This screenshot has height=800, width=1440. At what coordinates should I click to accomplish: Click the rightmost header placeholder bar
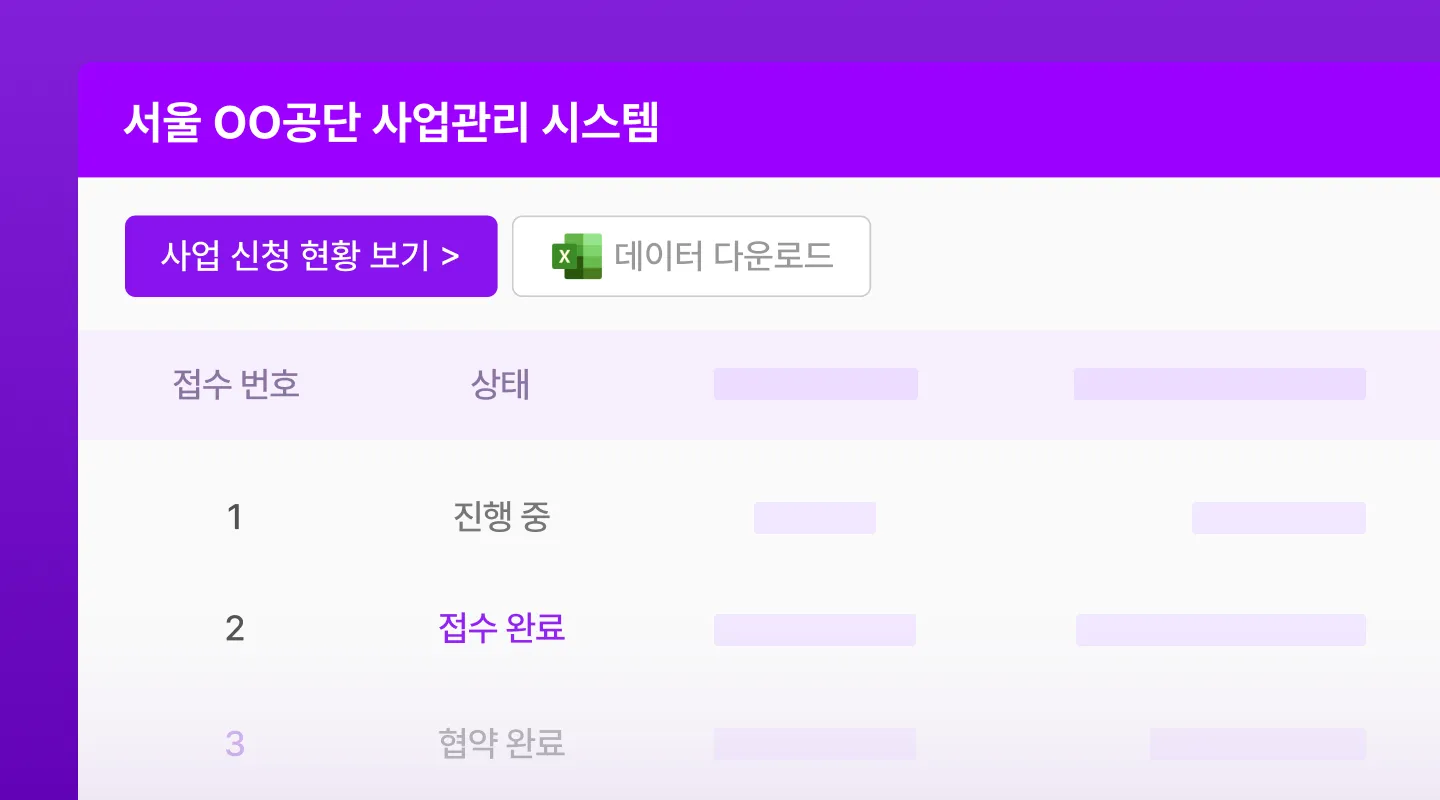1220,384
